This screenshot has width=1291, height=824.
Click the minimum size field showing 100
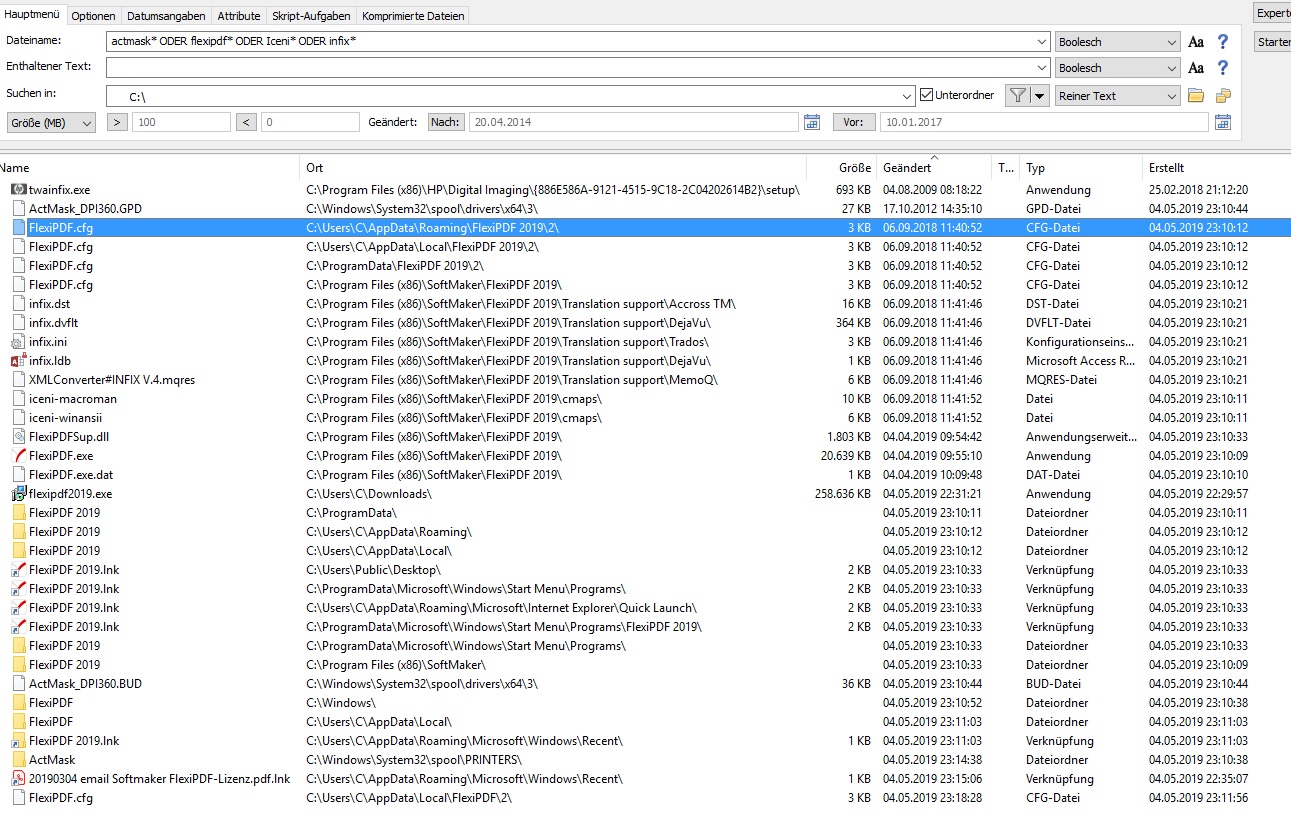181,122
